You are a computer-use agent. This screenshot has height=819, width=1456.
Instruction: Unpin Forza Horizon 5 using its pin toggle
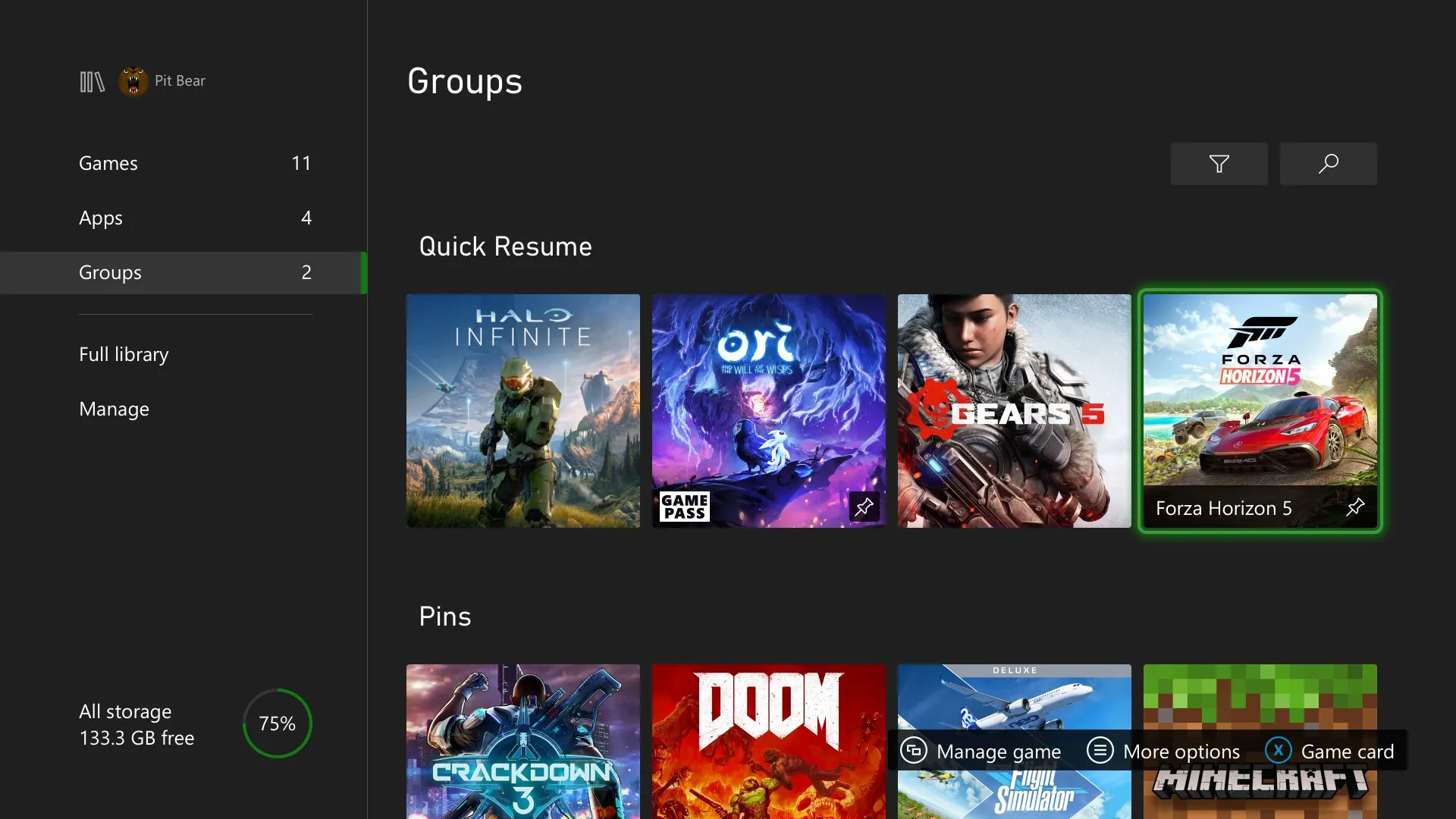click(1355, 508)
